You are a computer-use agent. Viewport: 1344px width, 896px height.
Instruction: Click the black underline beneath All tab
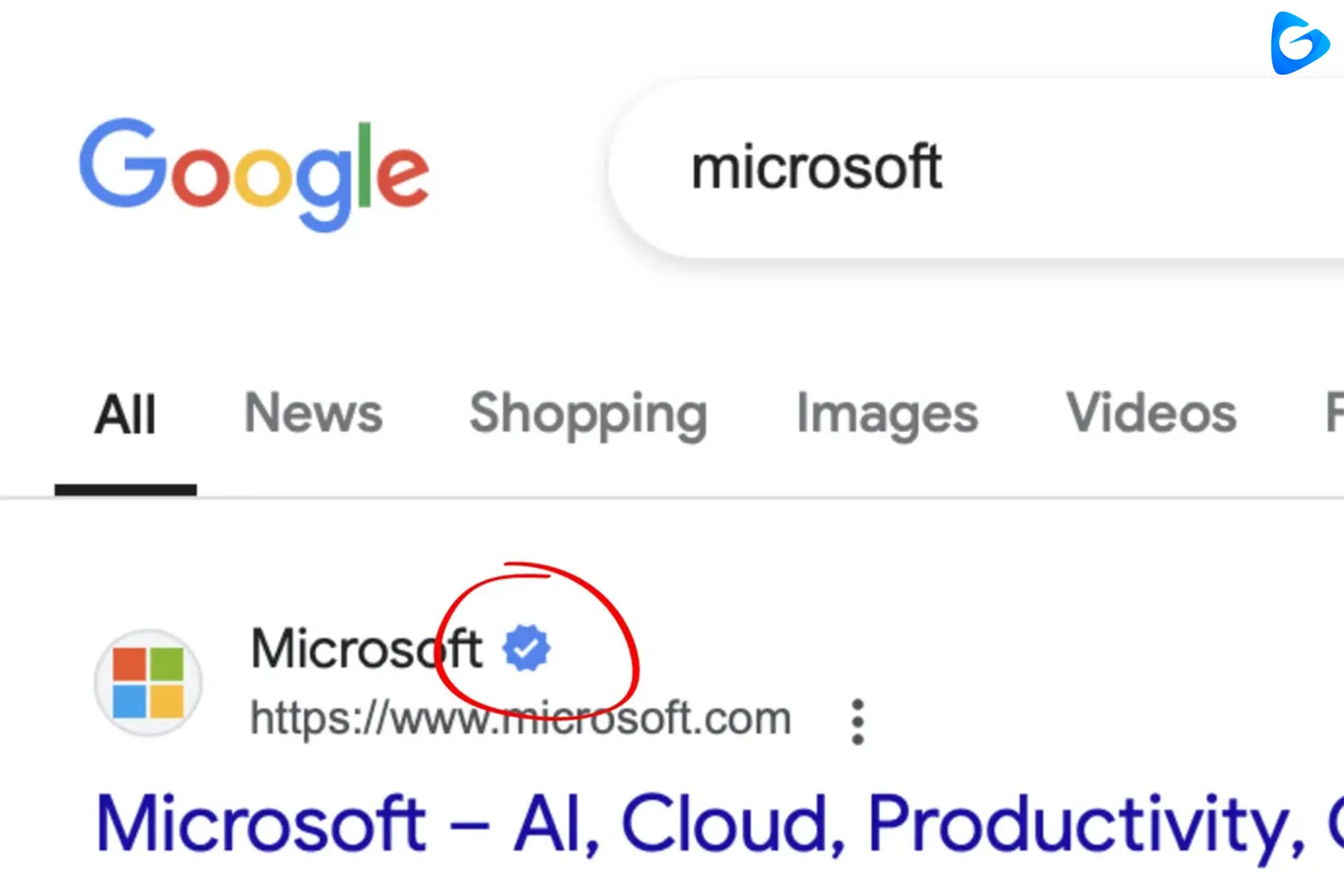coord(125,490)
